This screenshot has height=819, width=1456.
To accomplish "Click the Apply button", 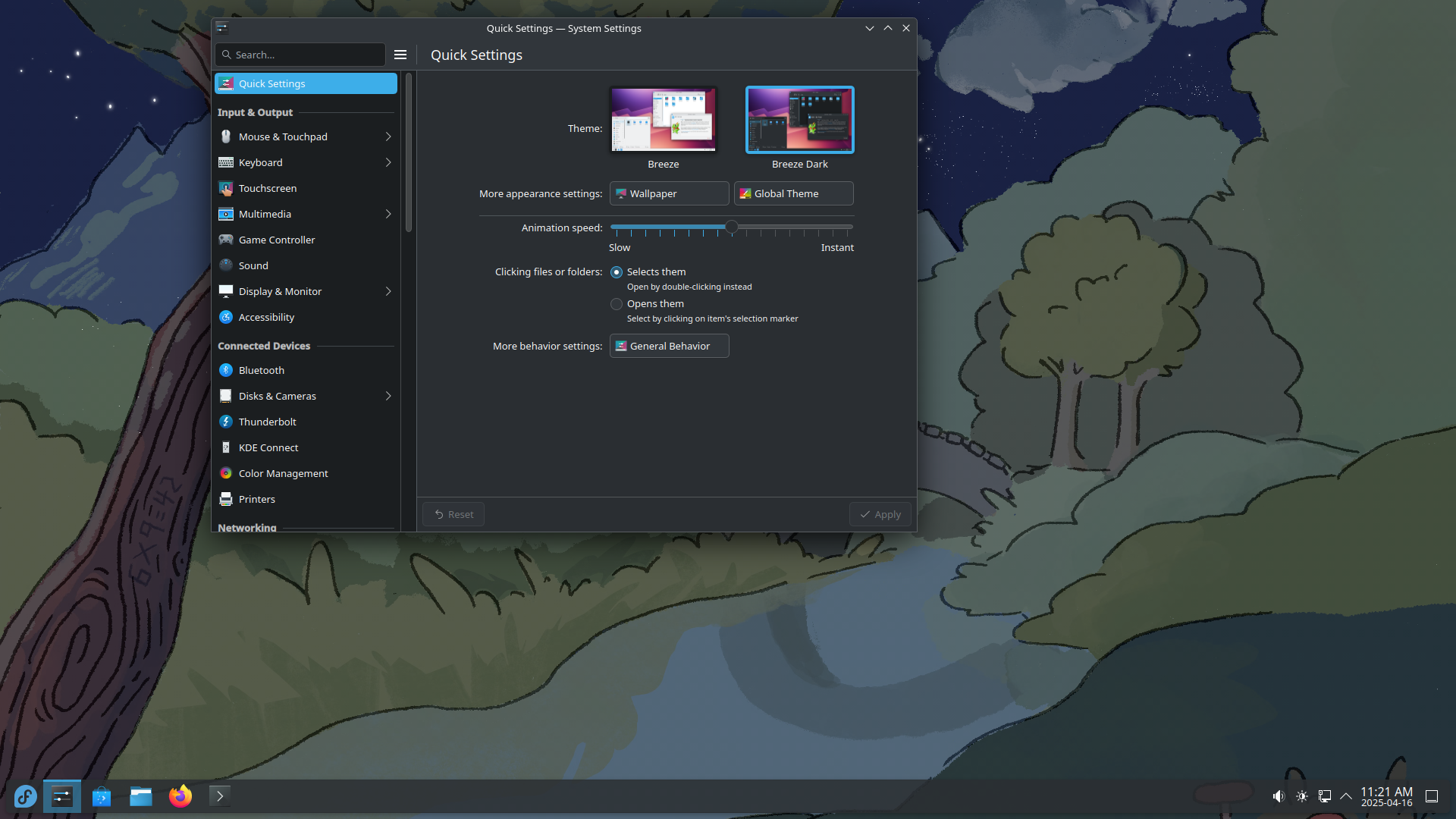I will tap(880, 514).
